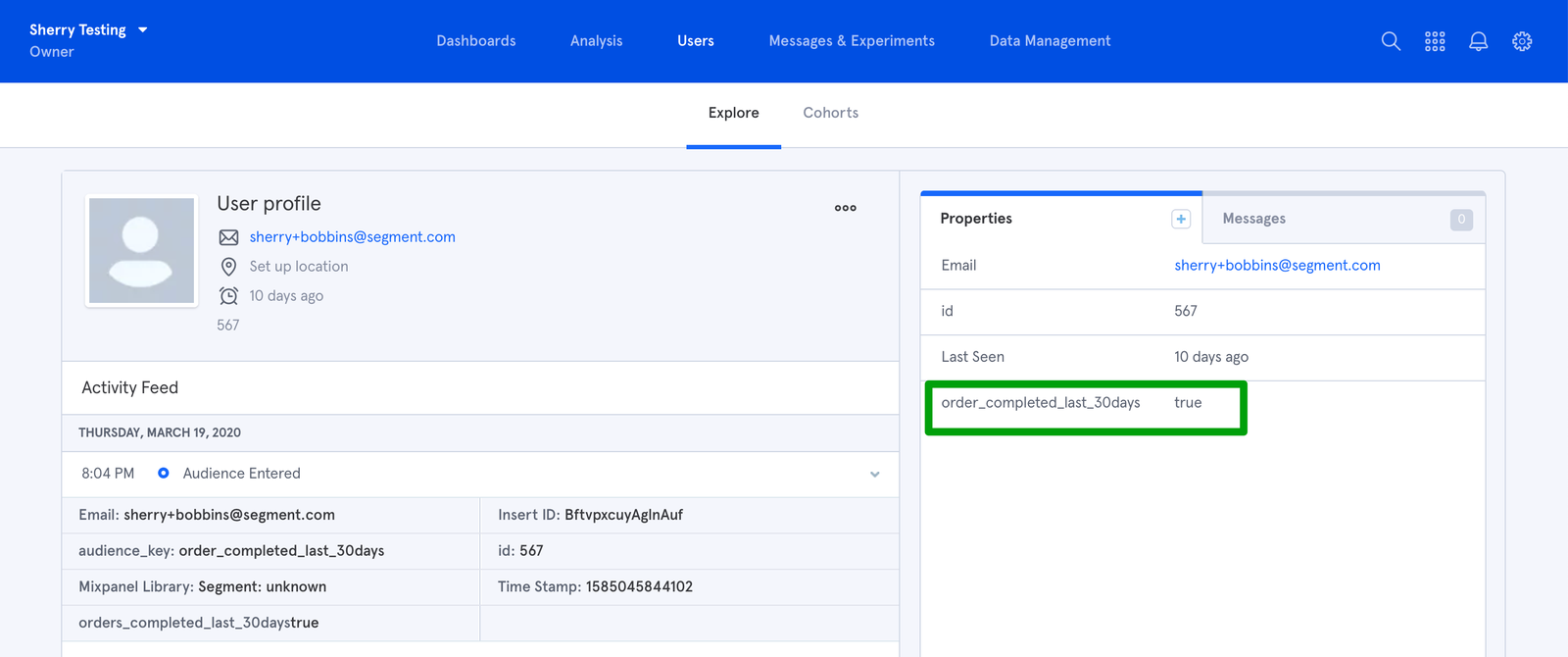This screenshot has height=657, width=1568.
Task: Open the Data Management menu
Action: tap(1050, 41)
